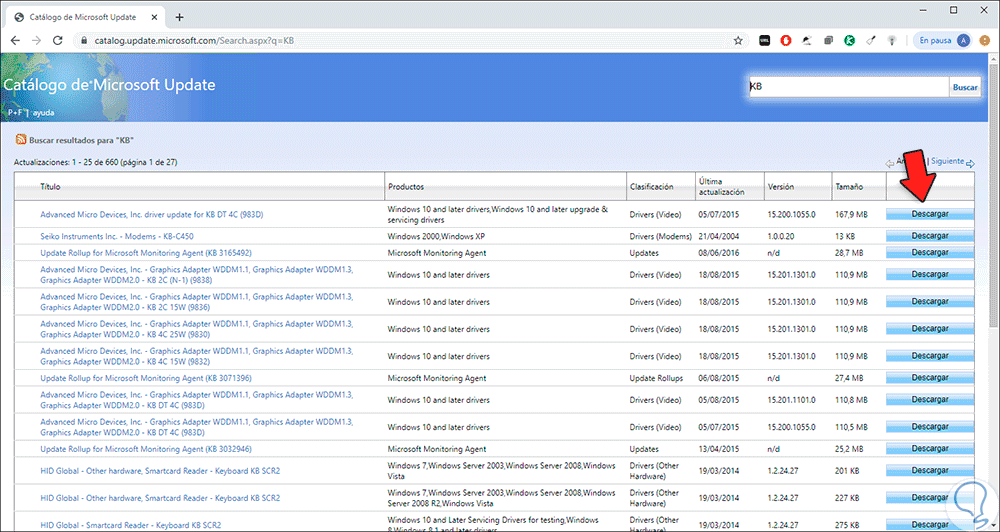Open the P+F link in header
This screenshot has height=532, width=1000.
click(x=15, y=112)
